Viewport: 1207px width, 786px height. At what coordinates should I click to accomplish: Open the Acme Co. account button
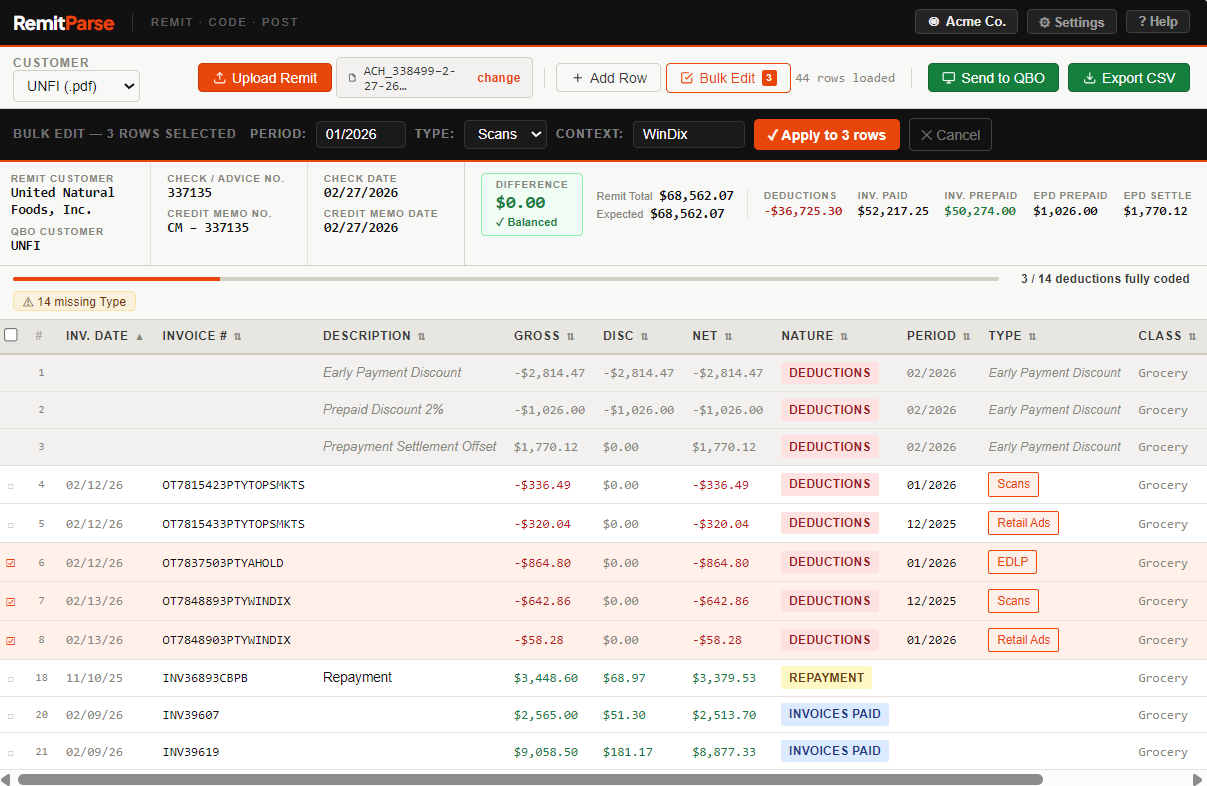966,22
